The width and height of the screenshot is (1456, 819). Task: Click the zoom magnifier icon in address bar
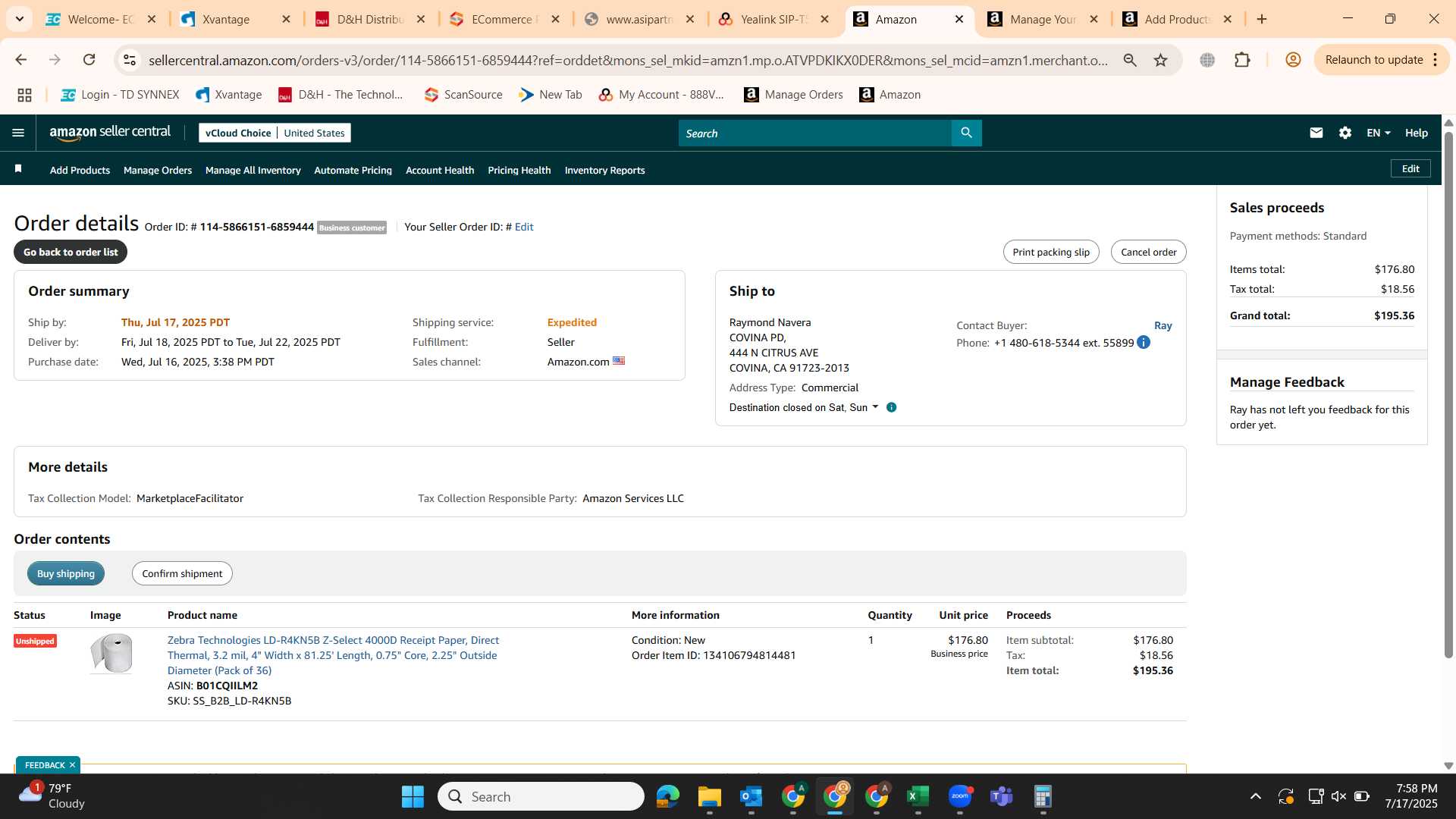tap(1130, 60)
